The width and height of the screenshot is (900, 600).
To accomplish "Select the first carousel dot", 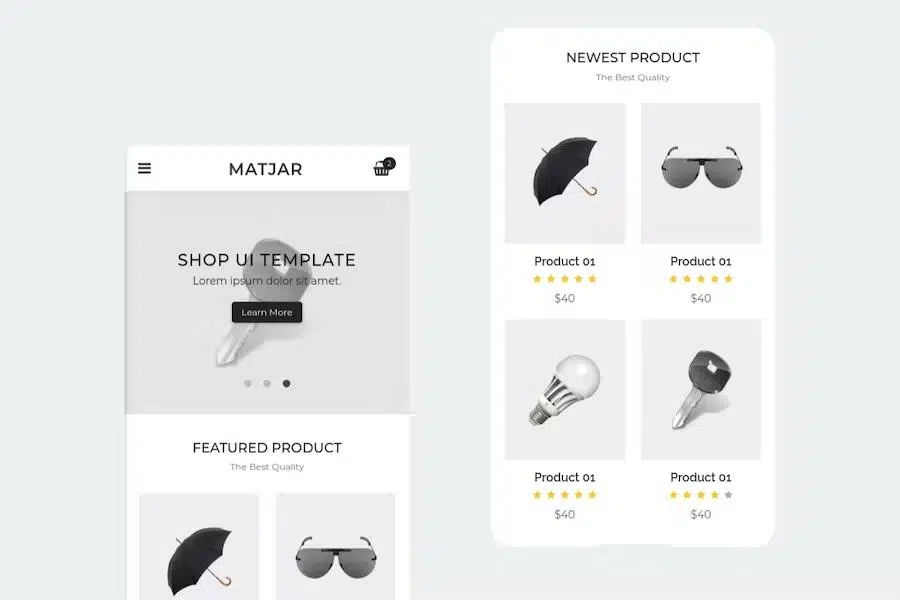I will tap(247, 384).
